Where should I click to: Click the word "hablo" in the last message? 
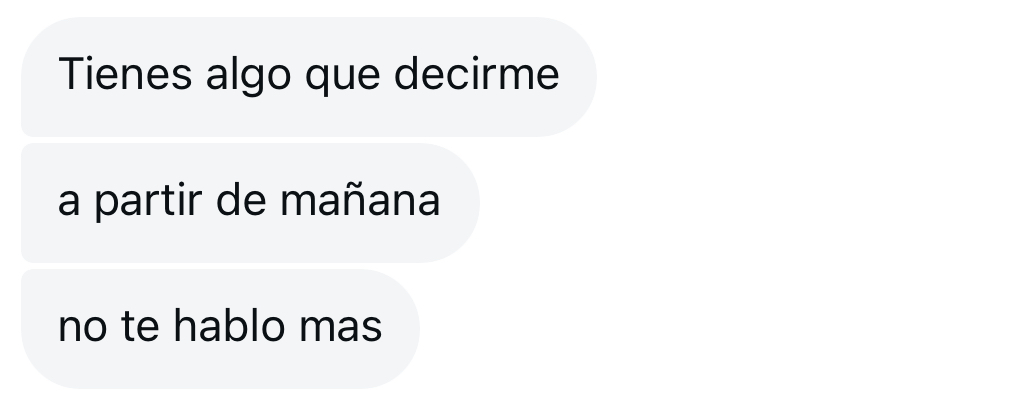point(229,325)
